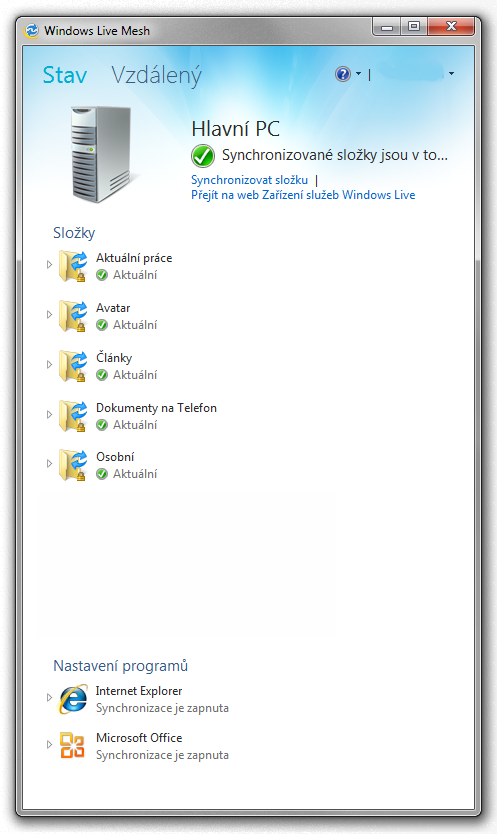Click the Osobní sync folder icon
The height and width of the screenshot is (834, 497).
(x=73, y=464)
